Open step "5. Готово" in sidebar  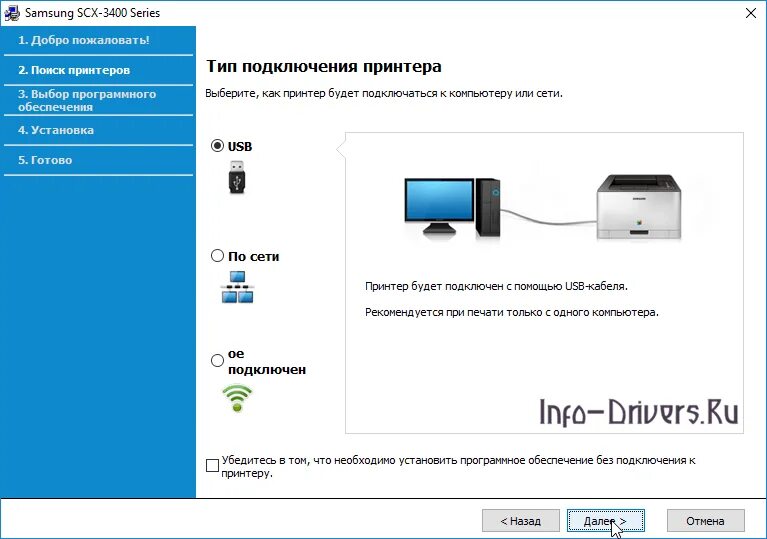(x=45, y=160)
